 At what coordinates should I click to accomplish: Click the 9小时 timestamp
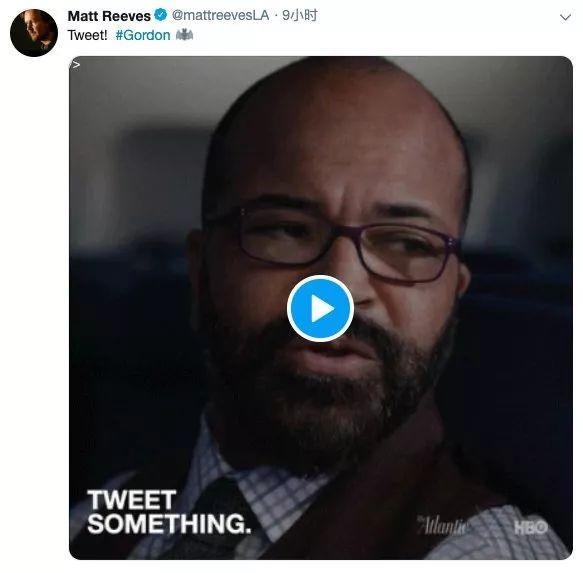pos(300,16)
